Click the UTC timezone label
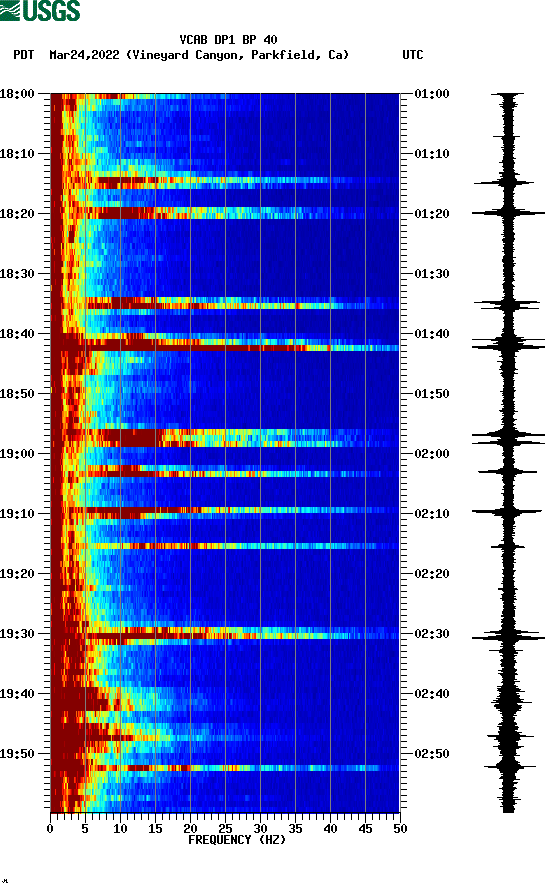Viewport: 552px width, 892px height. (x=413, y=55)
